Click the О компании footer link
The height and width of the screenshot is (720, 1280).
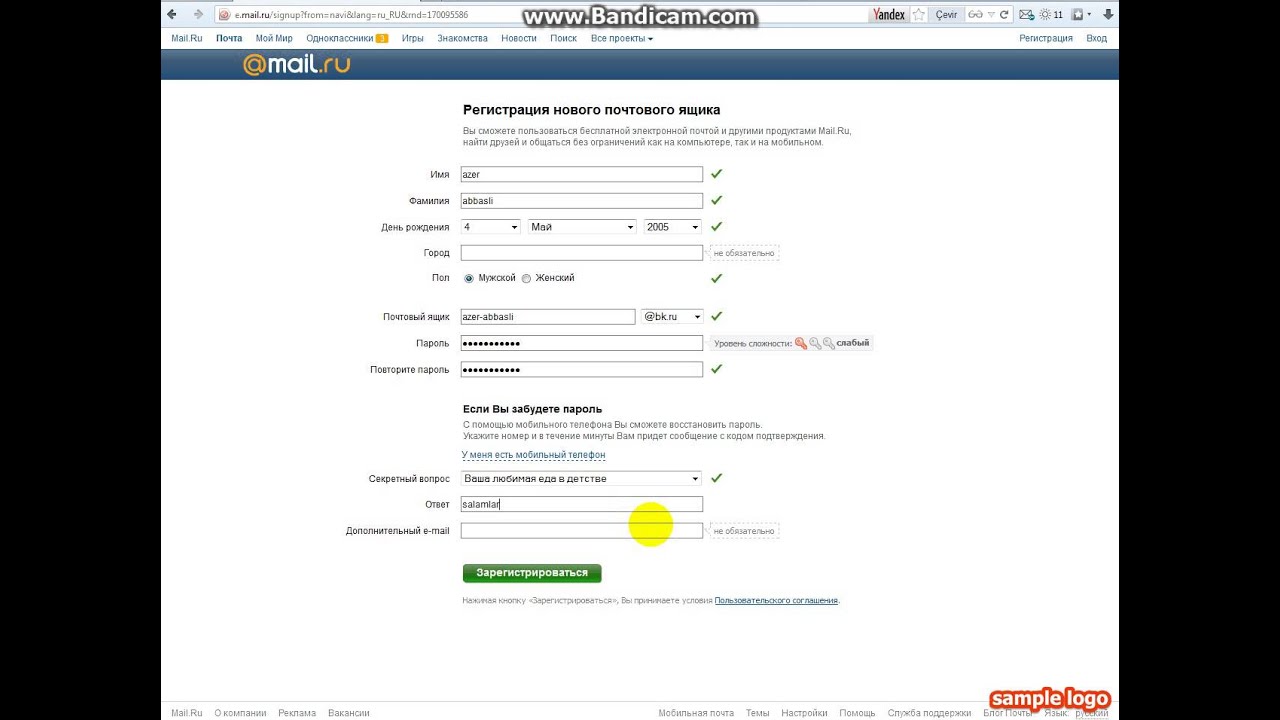coord(240,713)
